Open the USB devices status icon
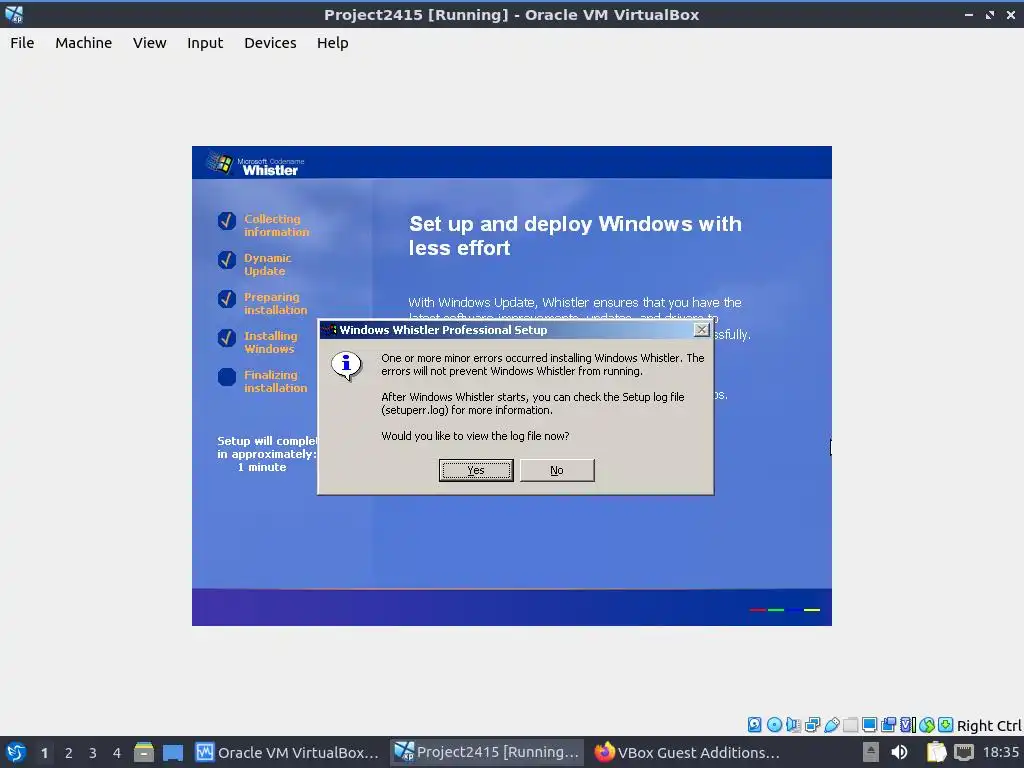1024x768 pixels. click(x=831, y=724)
